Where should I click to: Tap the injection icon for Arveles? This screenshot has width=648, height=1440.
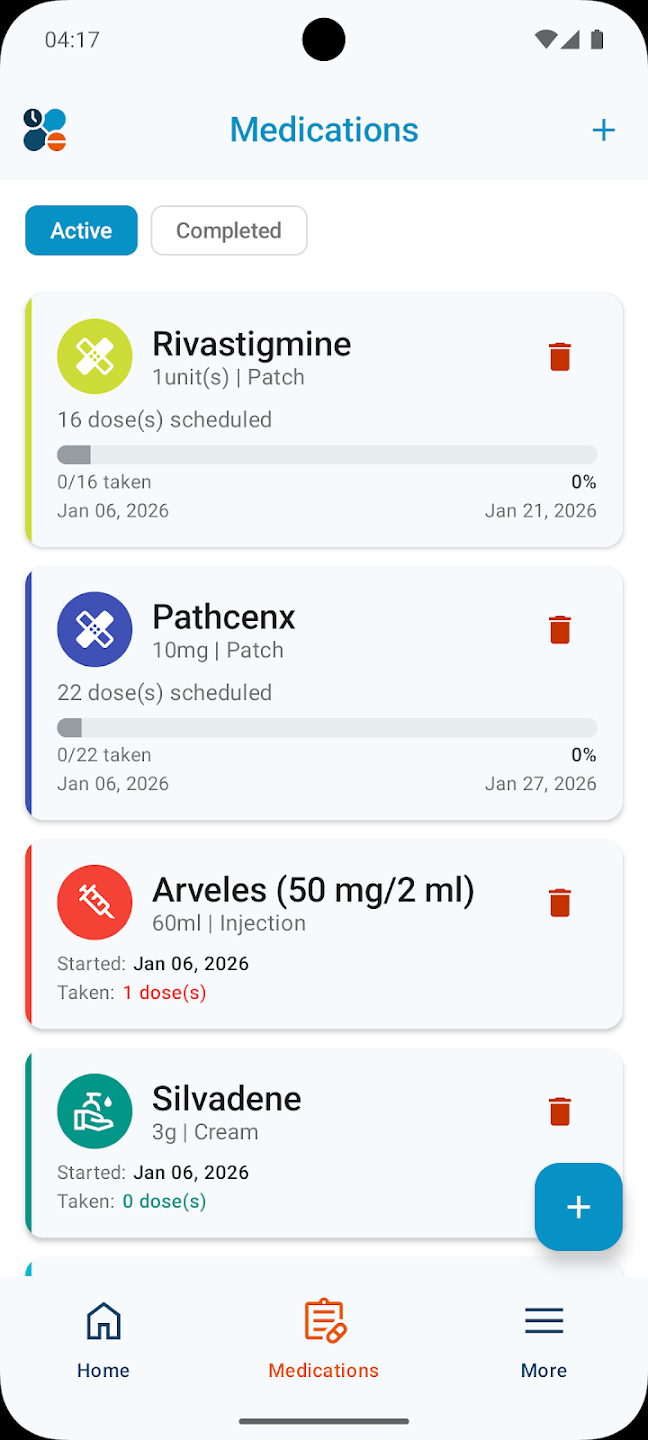[94, 902]
